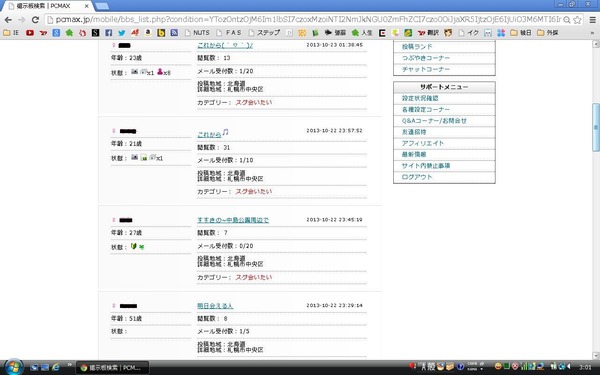Viewport: 600px width, 375px height.
Task: Reload the page with the refresh icon
Action: pyautogui.click(x=35, y=20)
